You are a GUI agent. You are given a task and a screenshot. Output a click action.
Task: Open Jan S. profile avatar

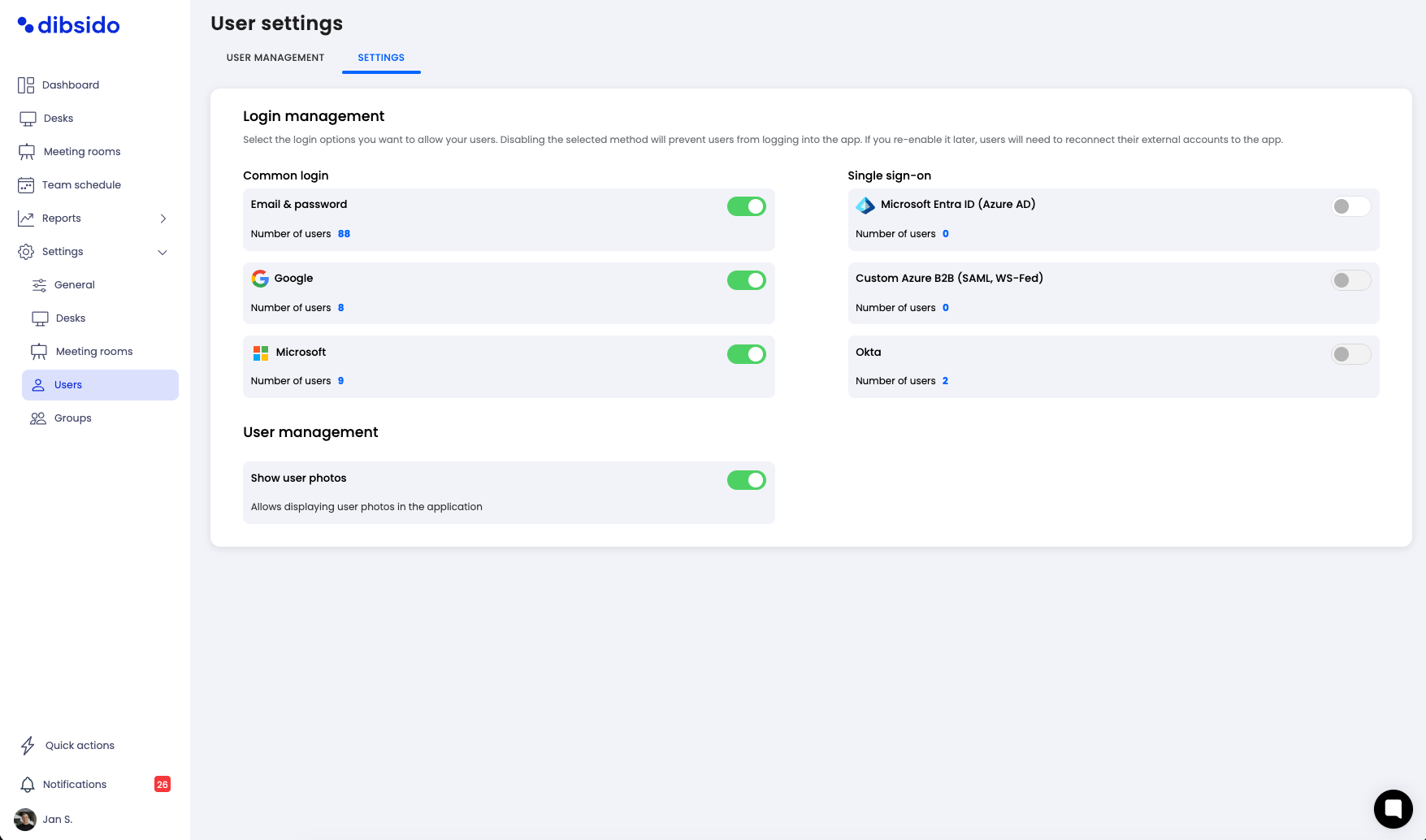pyautogui.click(x=25, y=819)
